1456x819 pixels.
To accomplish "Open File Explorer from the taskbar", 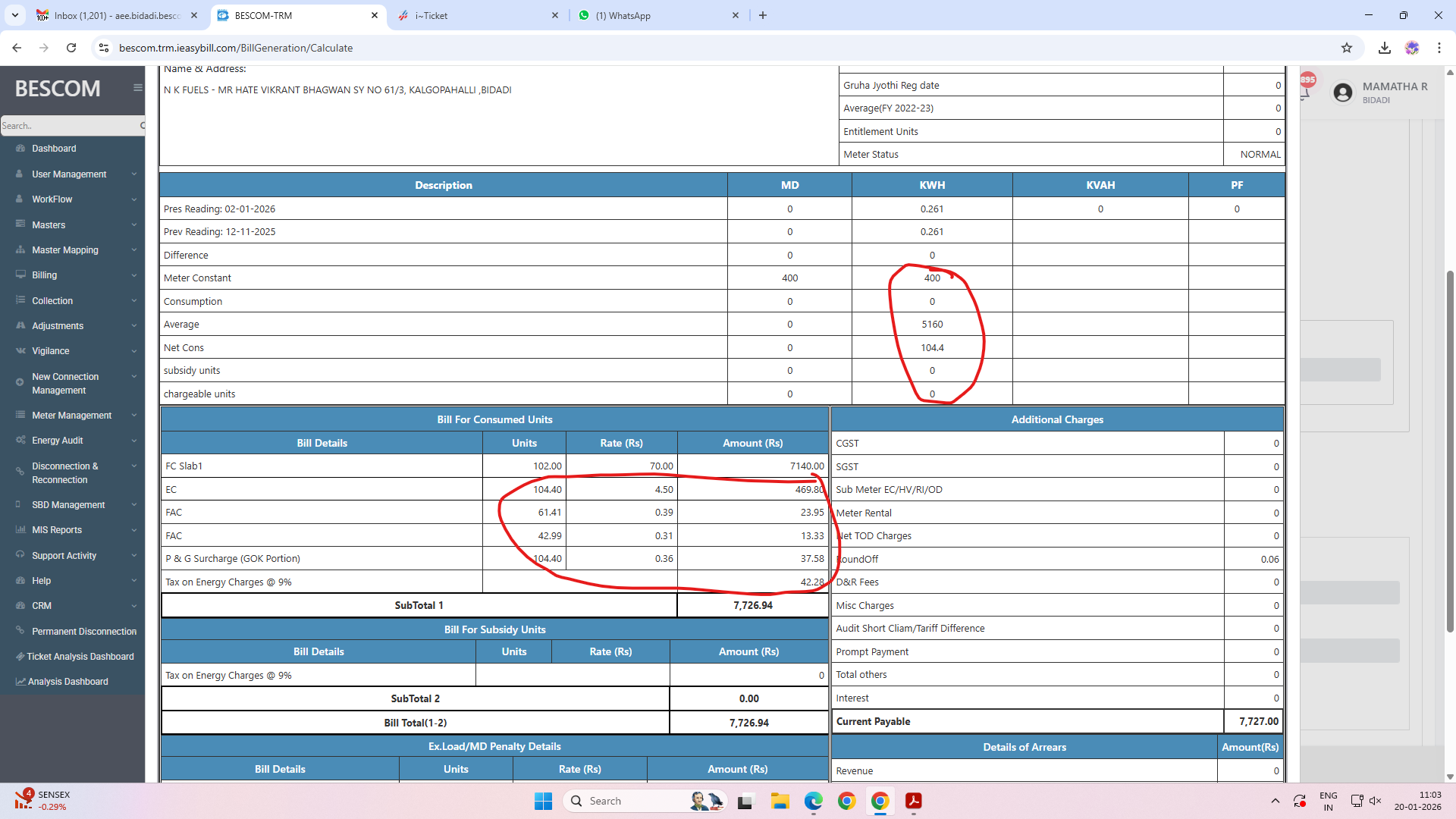I will pos(780,801).
